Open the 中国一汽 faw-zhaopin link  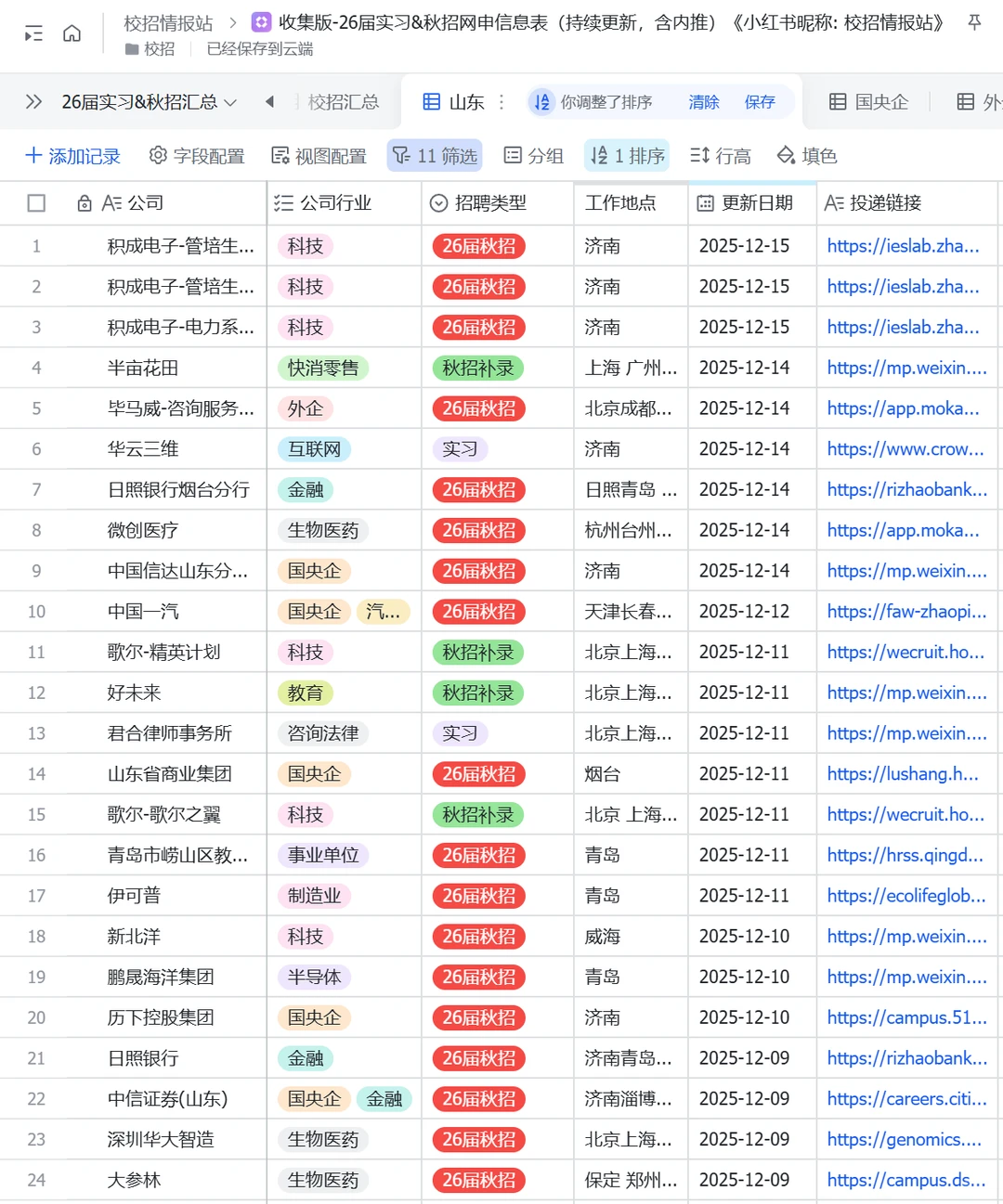(x=907, y=612)
